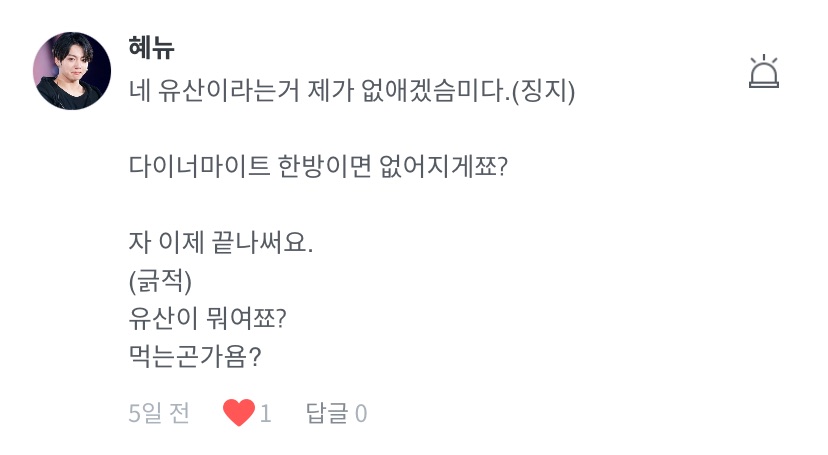This screenshot has width=828, height=455.
Task: Click the (긁적) text
Action: coord(160,281)
